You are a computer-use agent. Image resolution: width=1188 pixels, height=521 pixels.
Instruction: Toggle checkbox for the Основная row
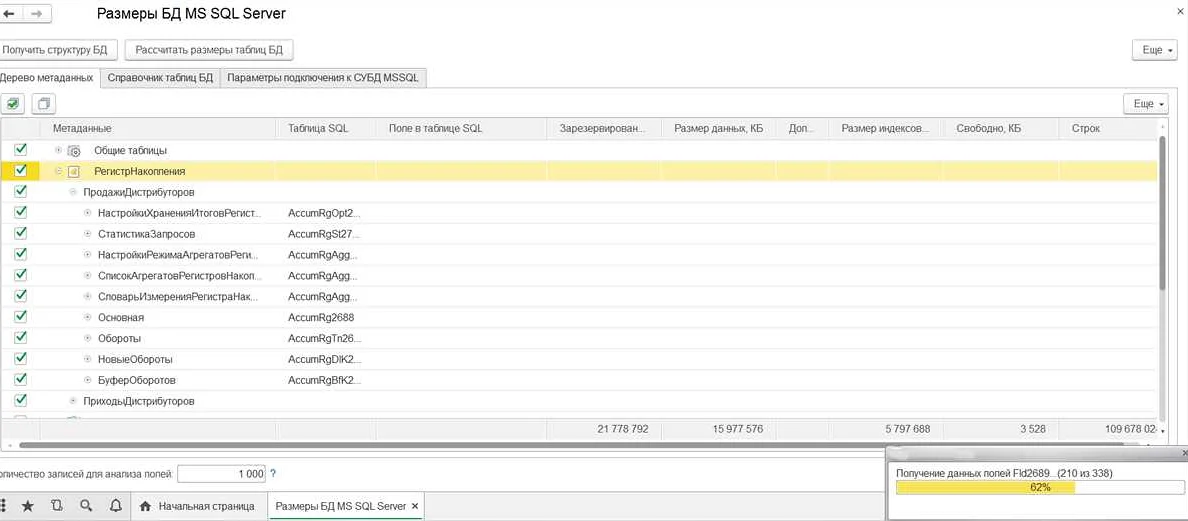21,317
